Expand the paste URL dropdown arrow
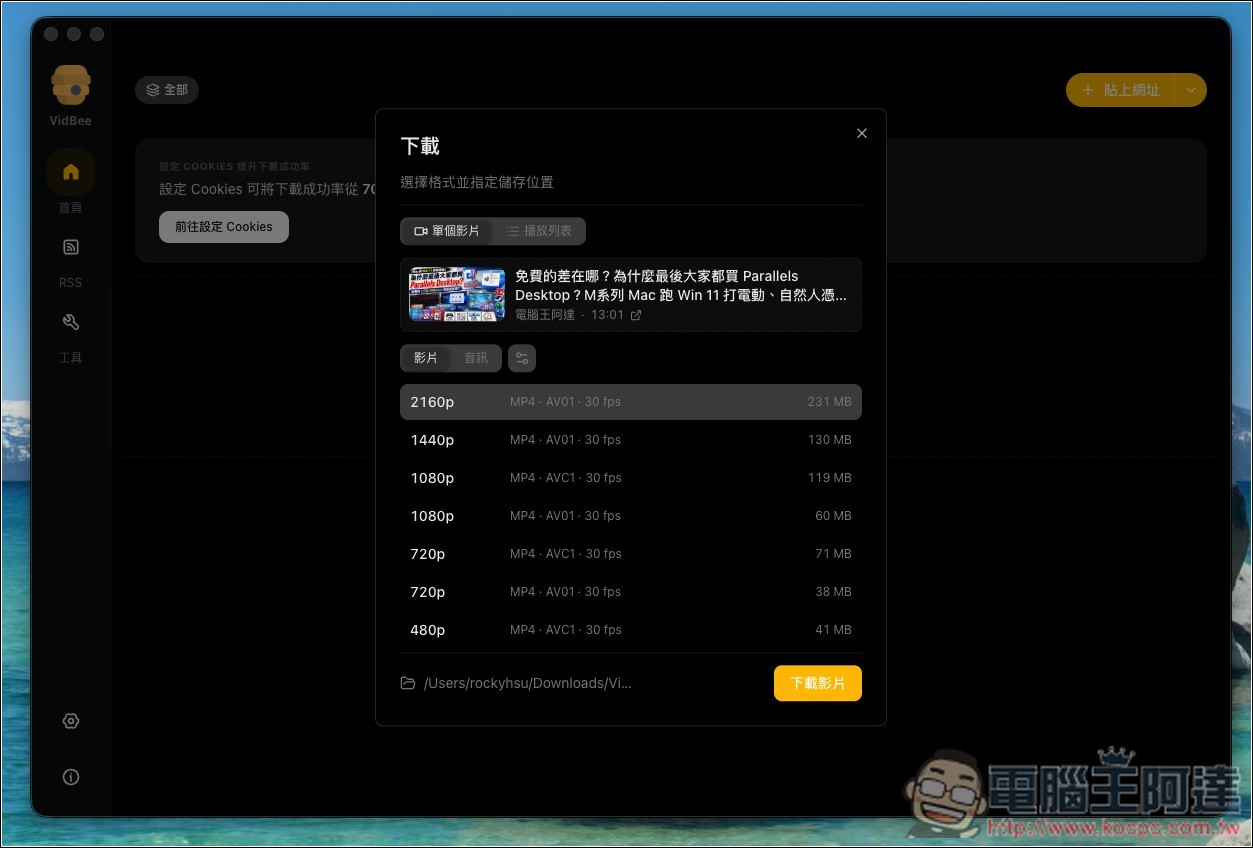 [1190, 90]
